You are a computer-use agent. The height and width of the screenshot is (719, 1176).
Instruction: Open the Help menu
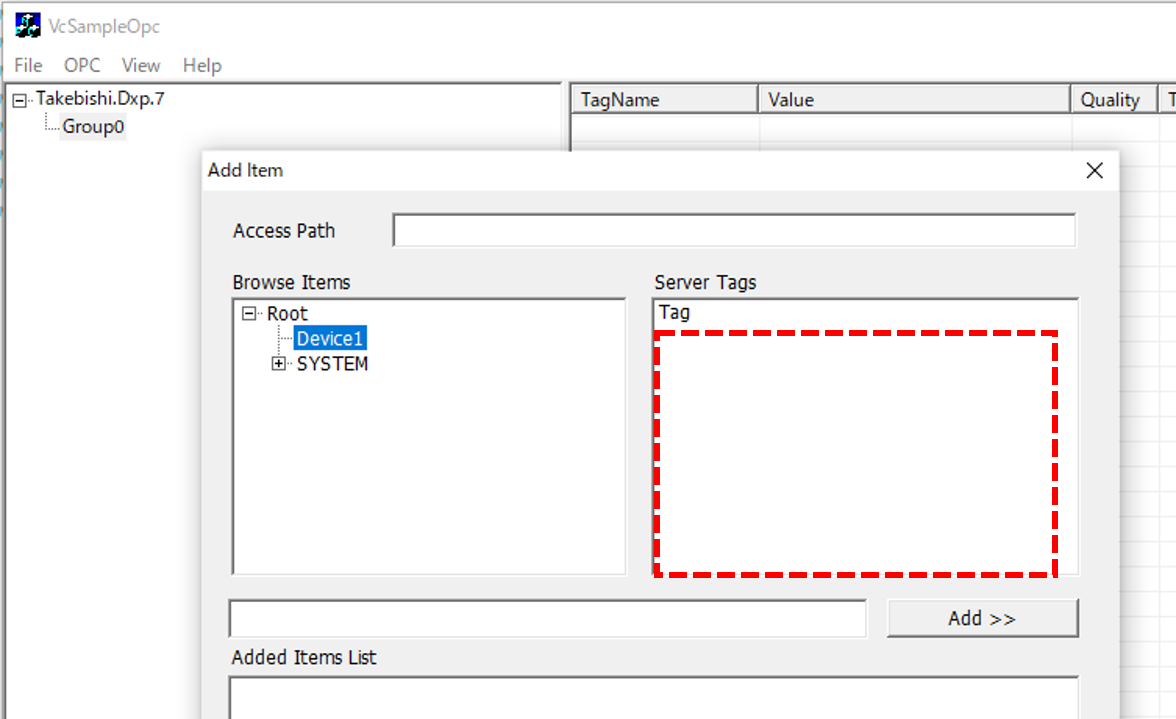tap(202, 66)
